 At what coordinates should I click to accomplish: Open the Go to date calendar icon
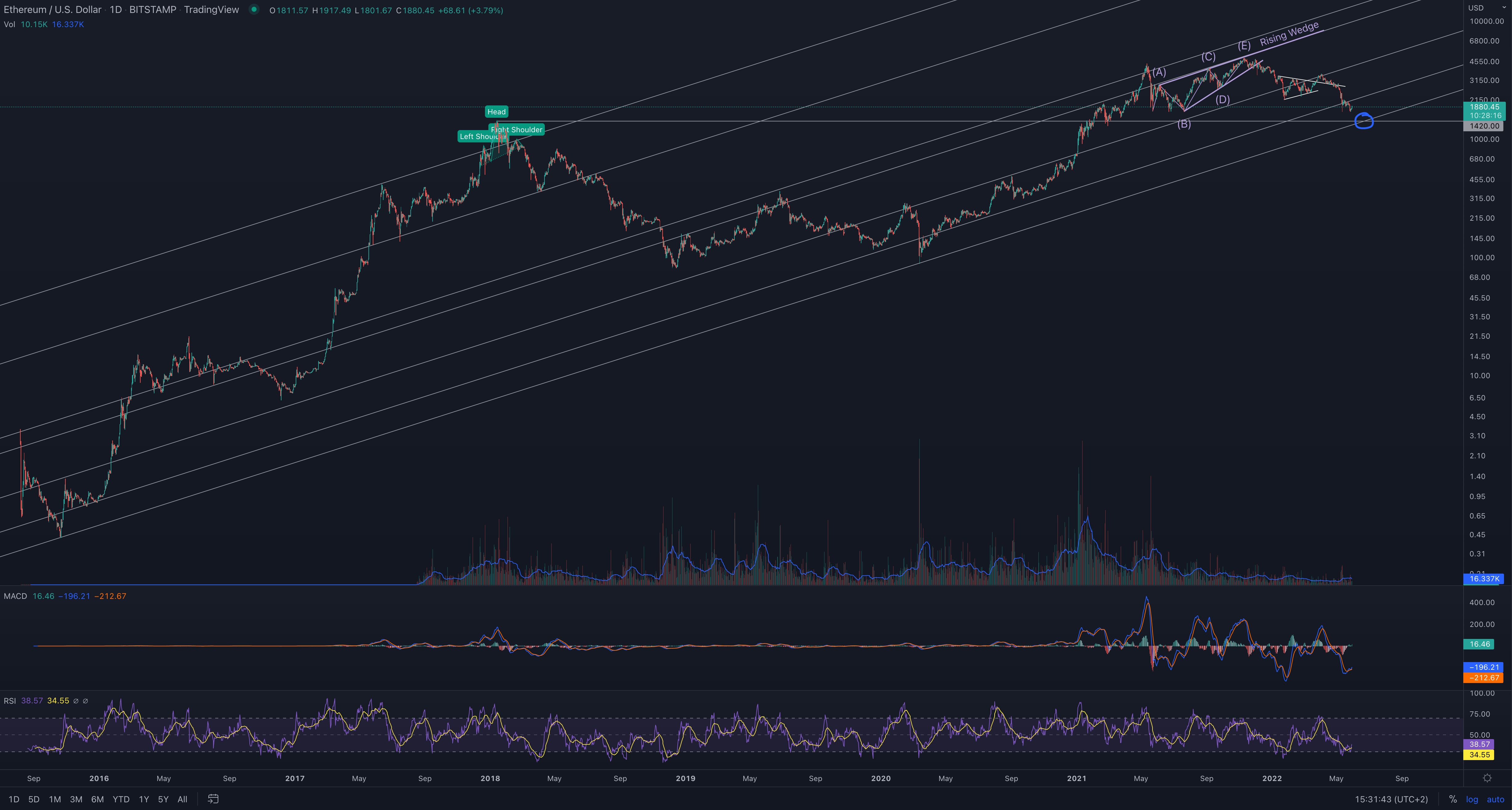tap(213, 799)
